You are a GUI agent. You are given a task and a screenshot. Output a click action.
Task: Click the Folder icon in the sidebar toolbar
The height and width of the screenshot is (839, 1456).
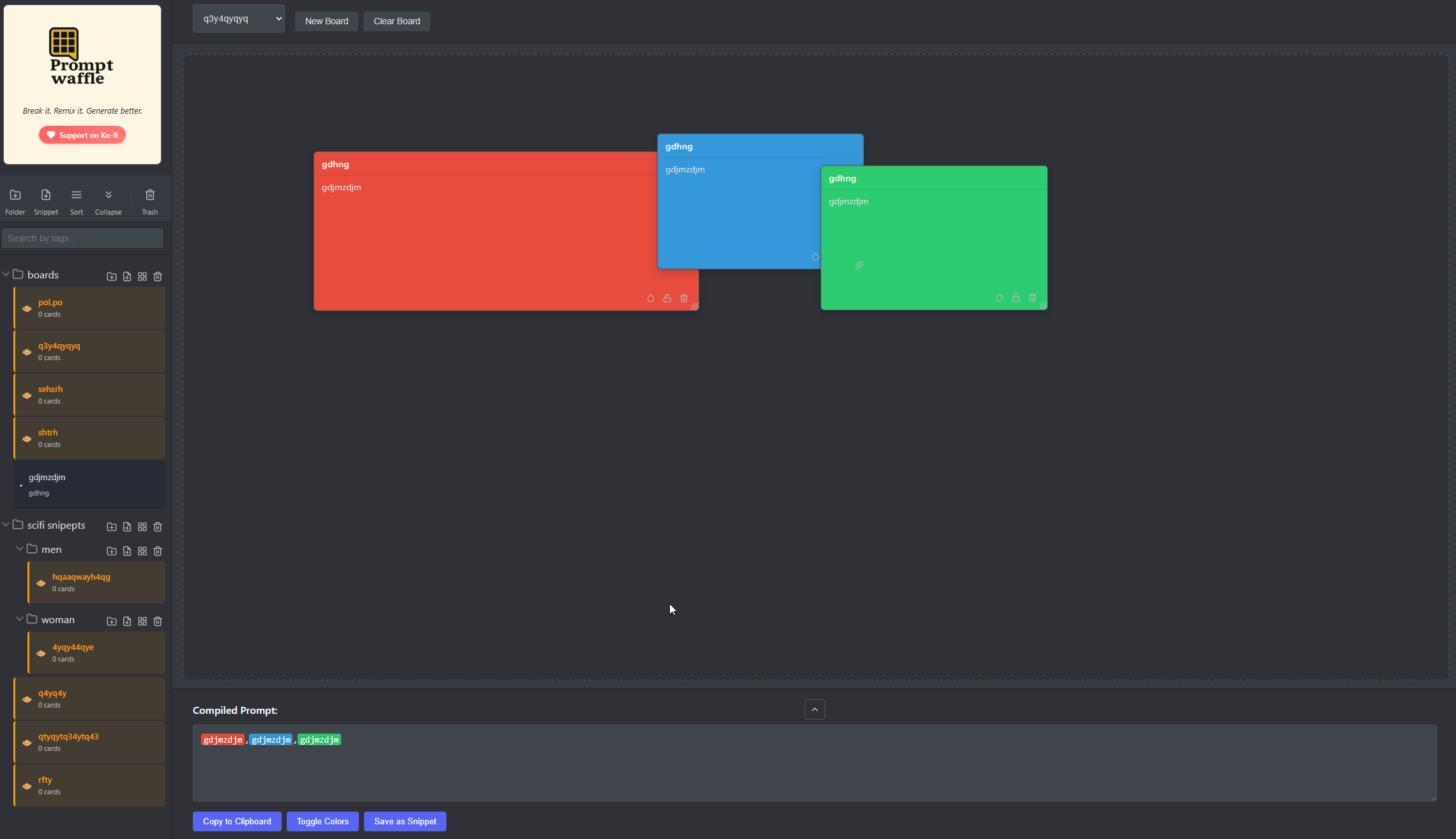[x=15, y=202]
